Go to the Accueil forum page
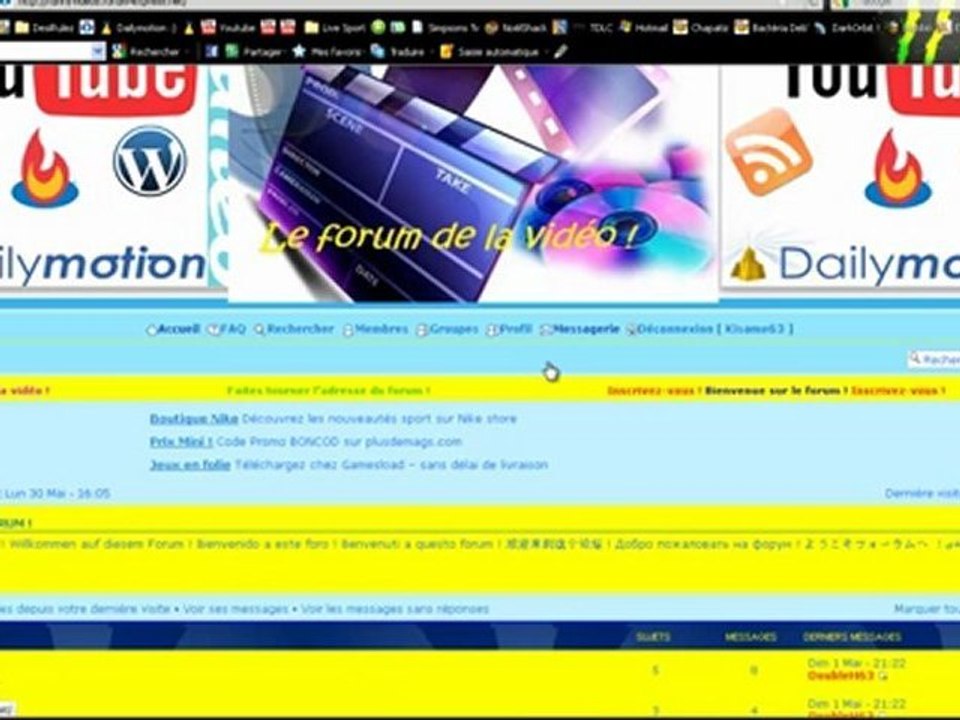Viewport: 960px width, 720px height. pos(173,329)
